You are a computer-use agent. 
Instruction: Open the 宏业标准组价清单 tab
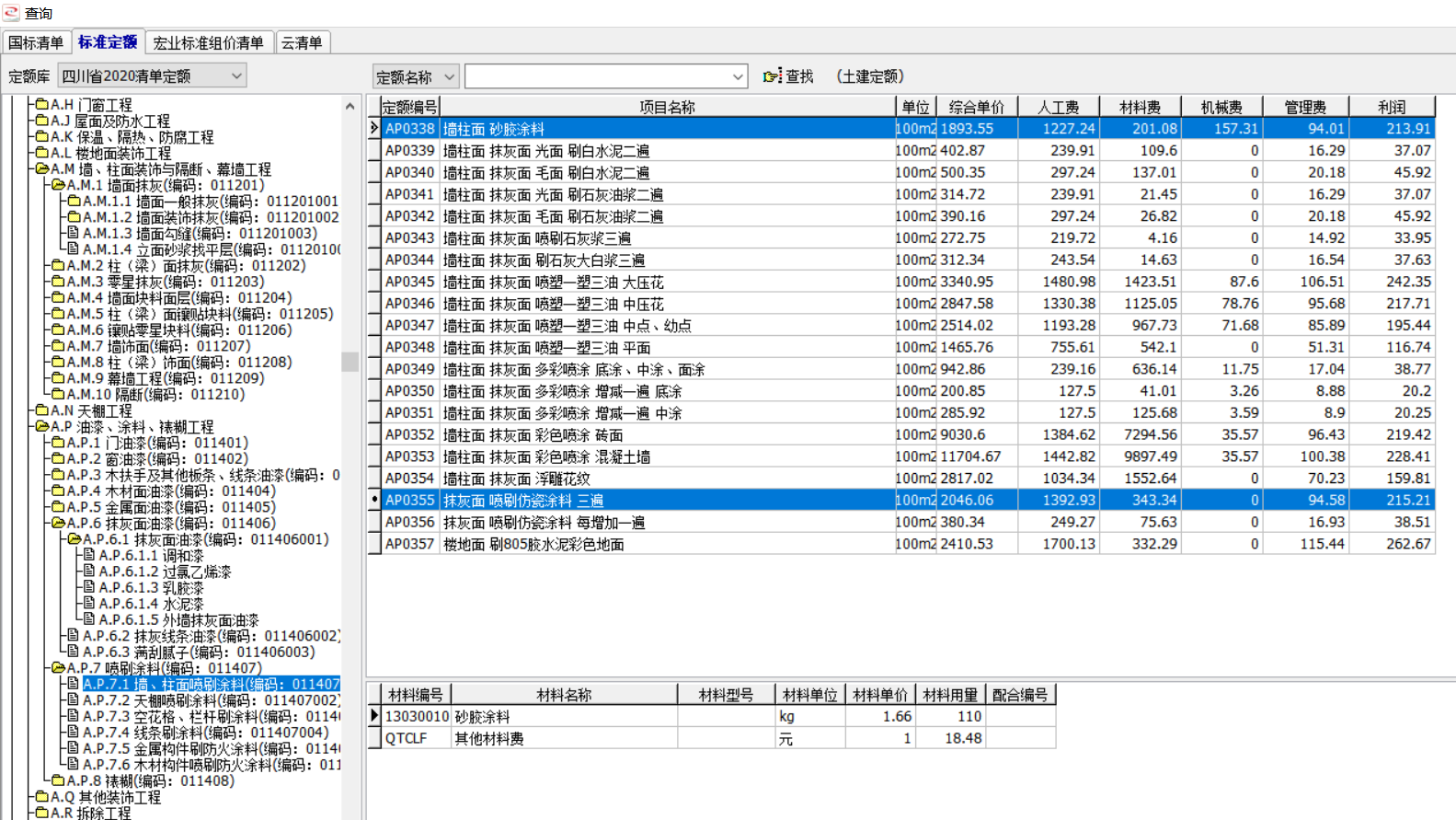coord(208,42)
